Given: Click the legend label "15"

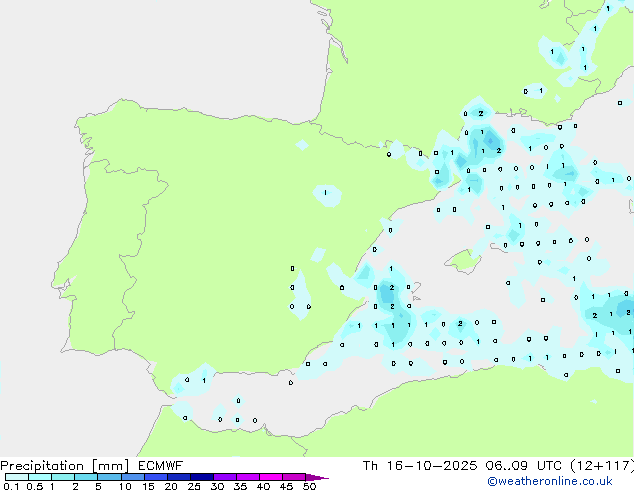Looking at the screenshot, I should [148, 486].
